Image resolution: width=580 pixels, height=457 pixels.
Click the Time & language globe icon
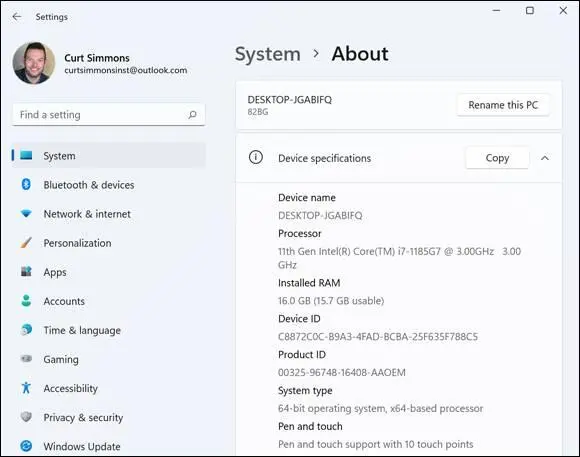coord(26,330)
